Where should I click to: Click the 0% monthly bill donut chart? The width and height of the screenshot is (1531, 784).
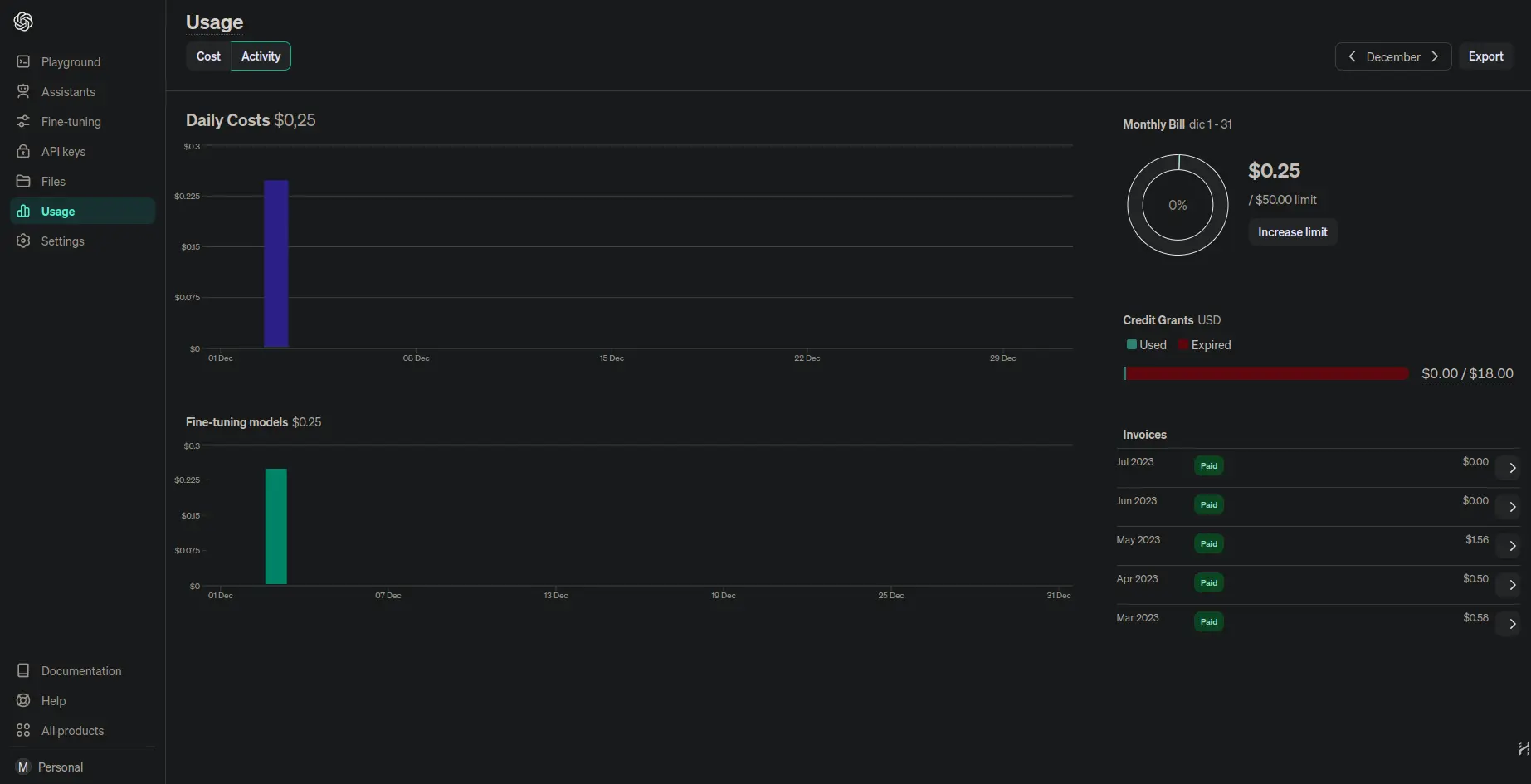point(1178,205)
